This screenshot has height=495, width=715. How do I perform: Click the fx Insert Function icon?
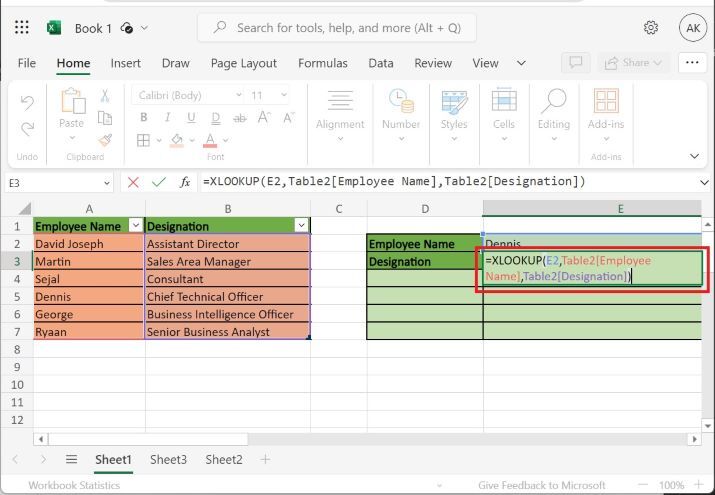185,183
